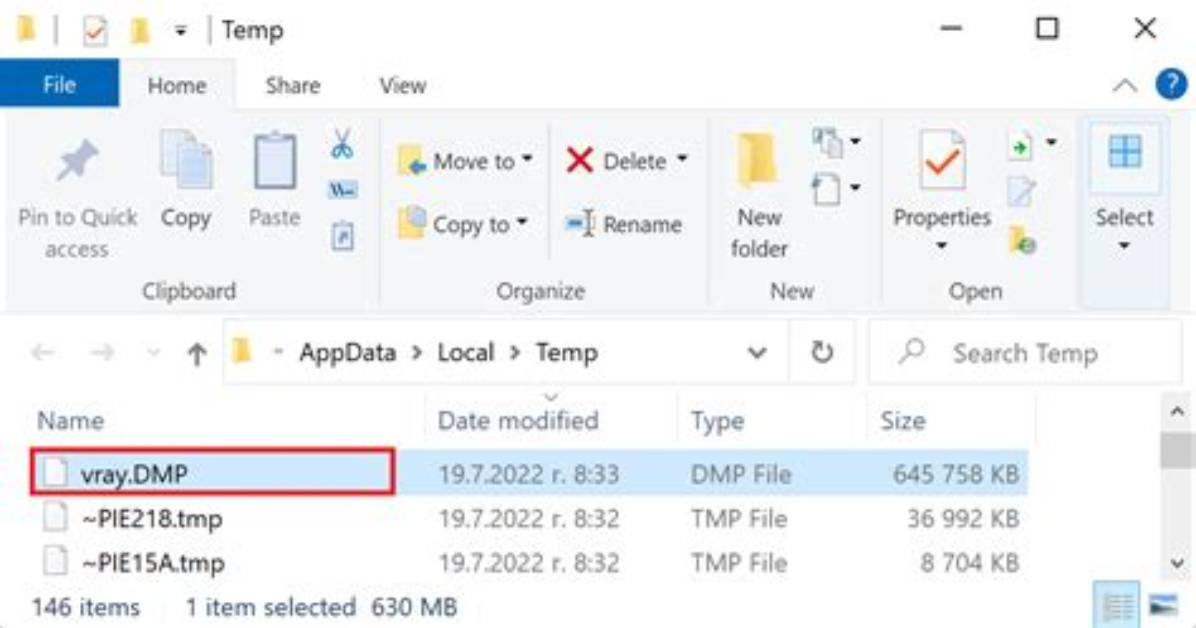Open Explorer help question mark
The height and width of the screenshot is (628, 1196).
(1171, 84)
